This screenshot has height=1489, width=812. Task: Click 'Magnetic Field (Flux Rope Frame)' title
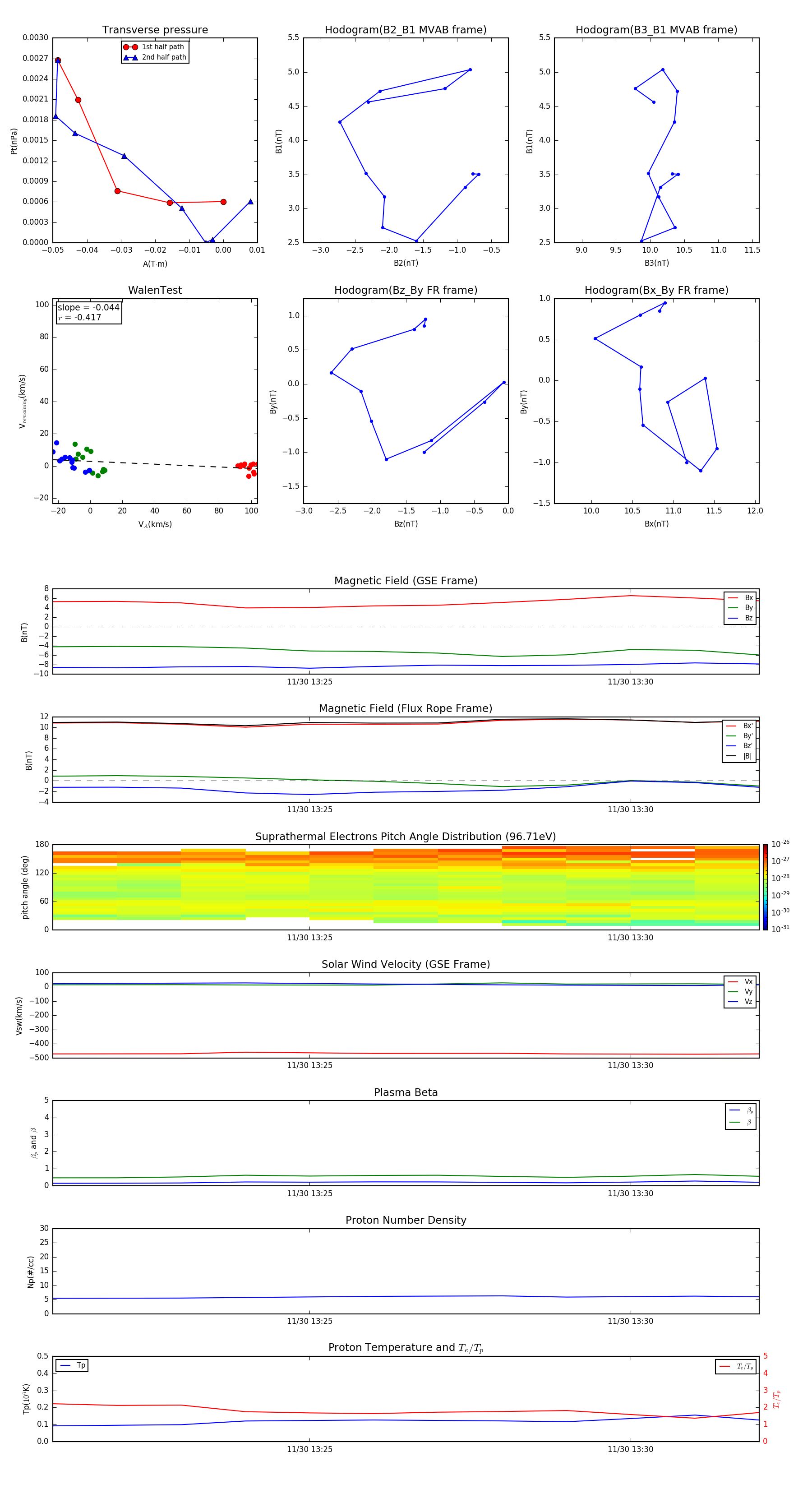[x=406, y=709]
